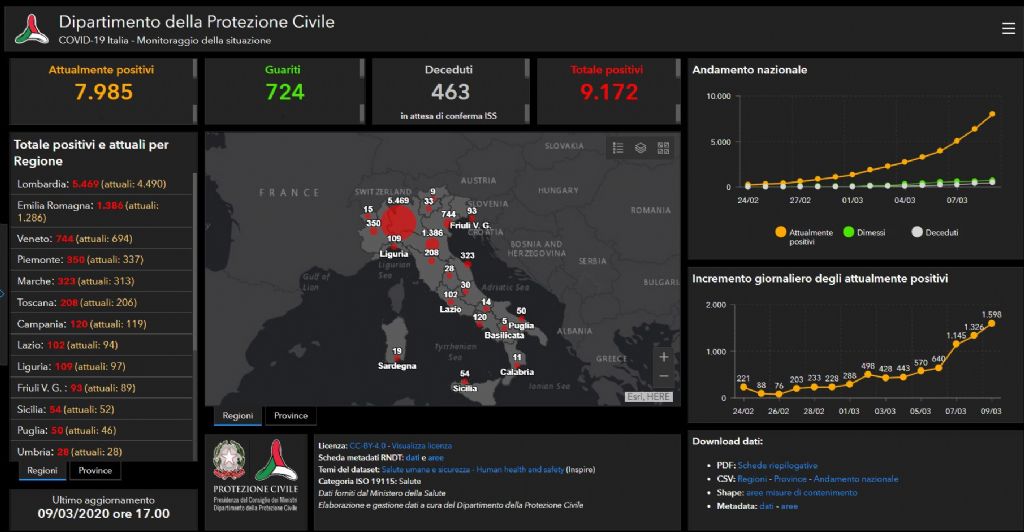Switch to Regioni tab under the map

pos(238,416)
